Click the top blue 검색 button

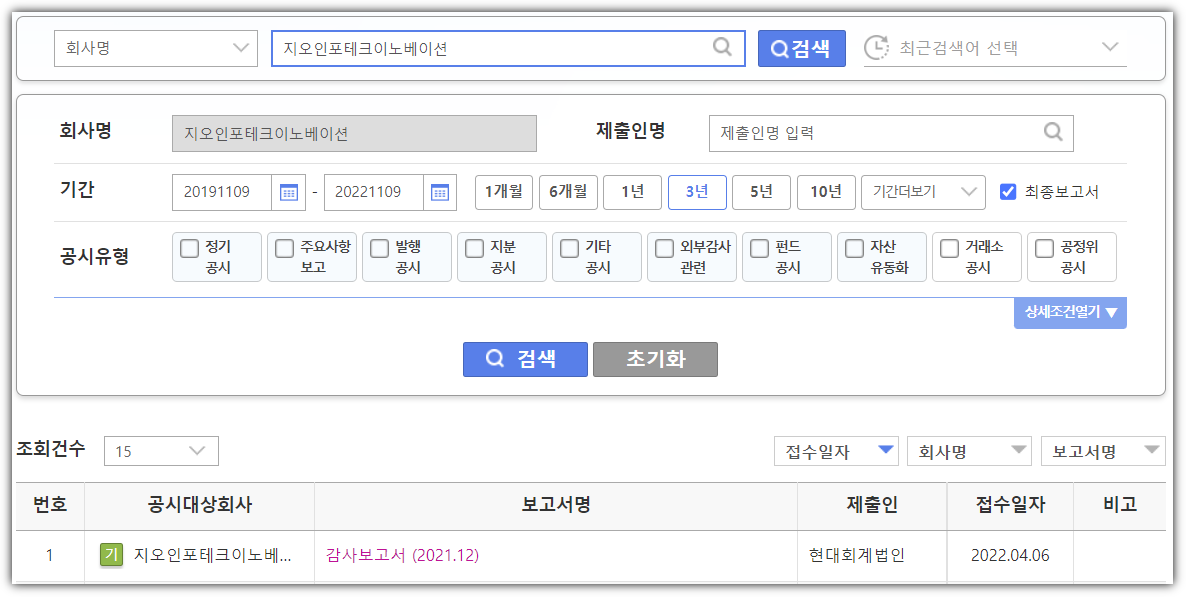click(x=802, y=48)
